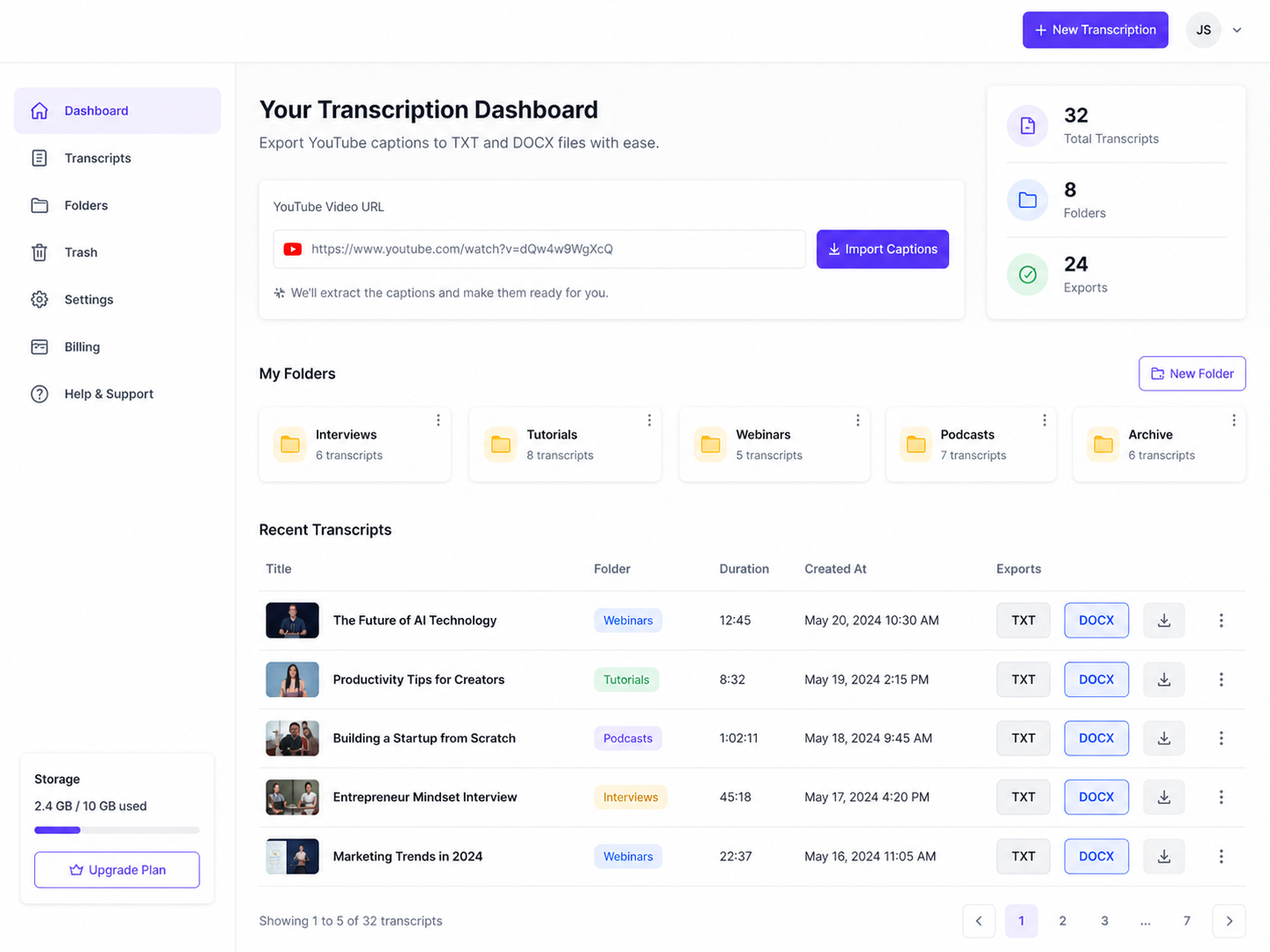Open Podcasts folder options menu
This screenshot has width=1270, height=952.
[x=1045, y=421]
